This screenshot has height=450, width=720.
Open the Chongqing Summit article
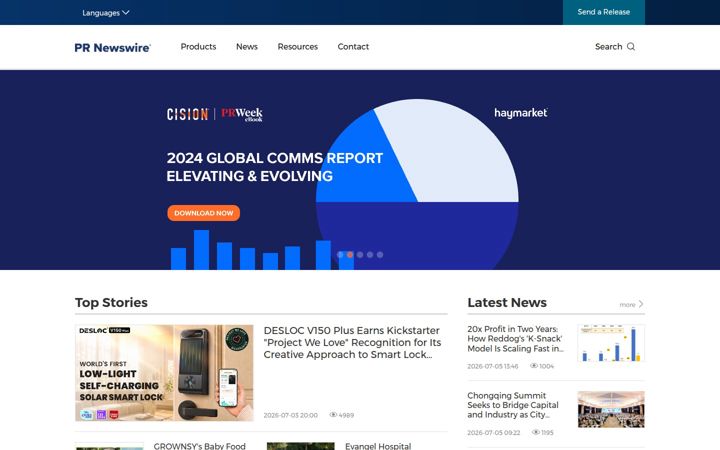[513, 405]
